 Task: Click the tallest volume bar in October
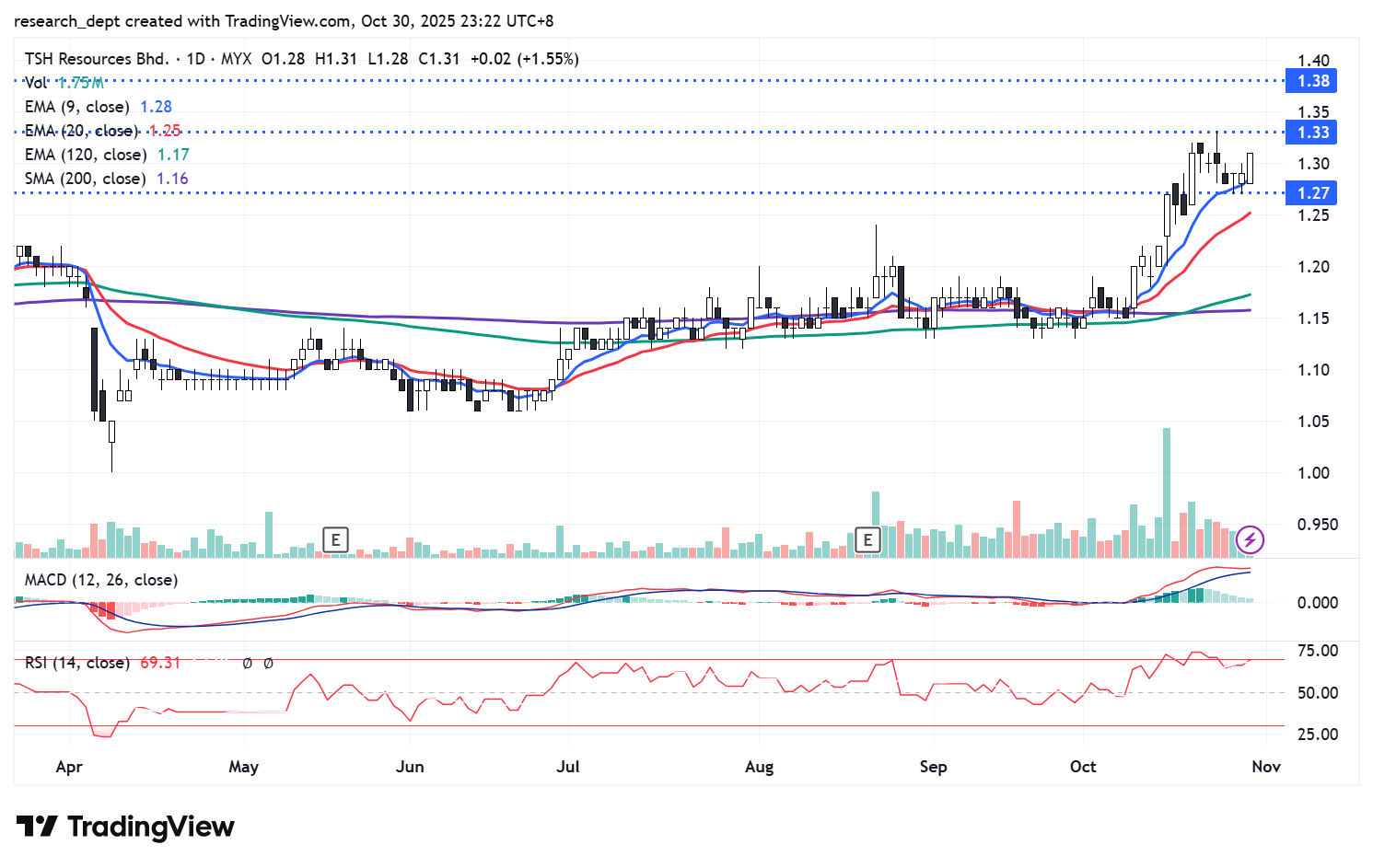tap(1167, 492)
